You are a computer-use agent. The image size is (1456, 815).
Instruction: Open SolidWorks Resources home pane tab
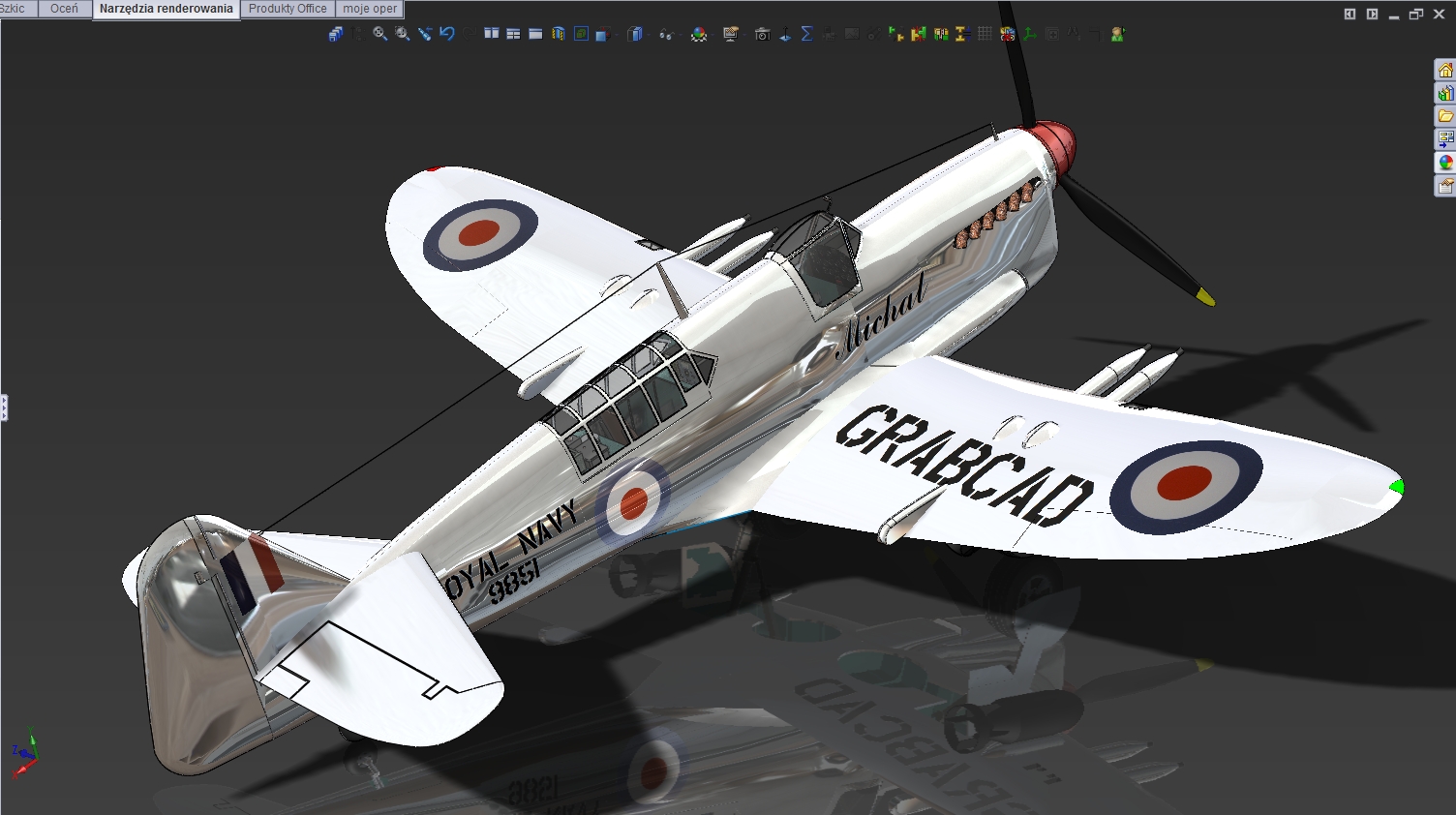[x=1445, y=70]
